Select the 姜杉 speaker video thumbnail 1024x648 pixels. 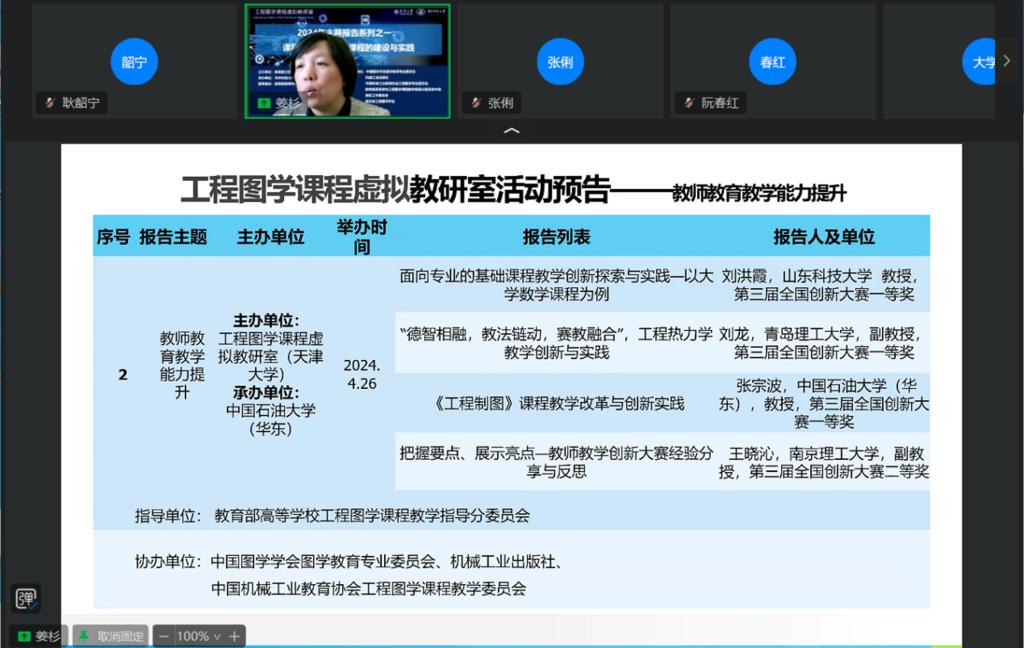tap(347, 60)
